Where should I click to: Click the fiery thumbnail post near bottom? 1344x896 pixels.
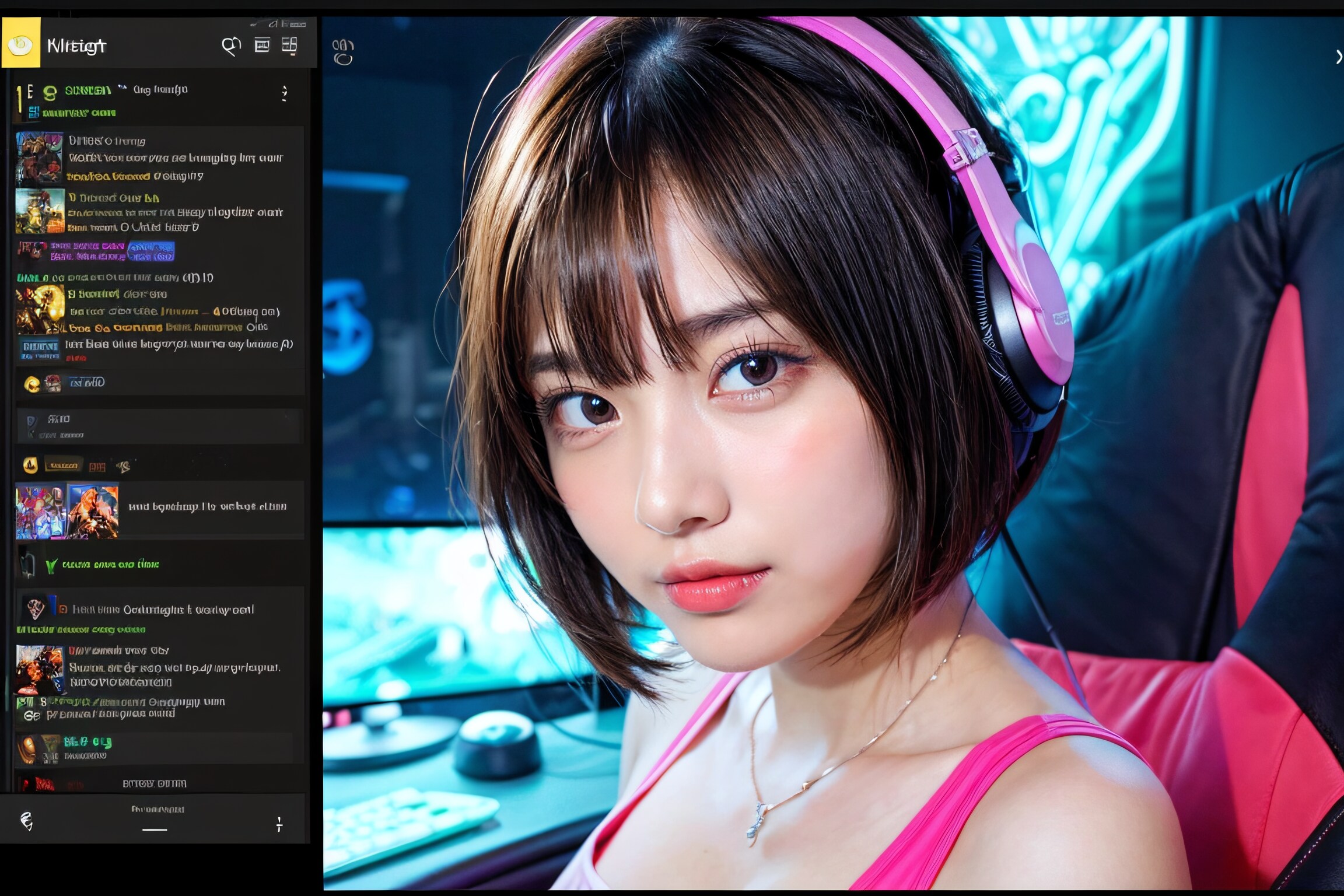point(39,669)
